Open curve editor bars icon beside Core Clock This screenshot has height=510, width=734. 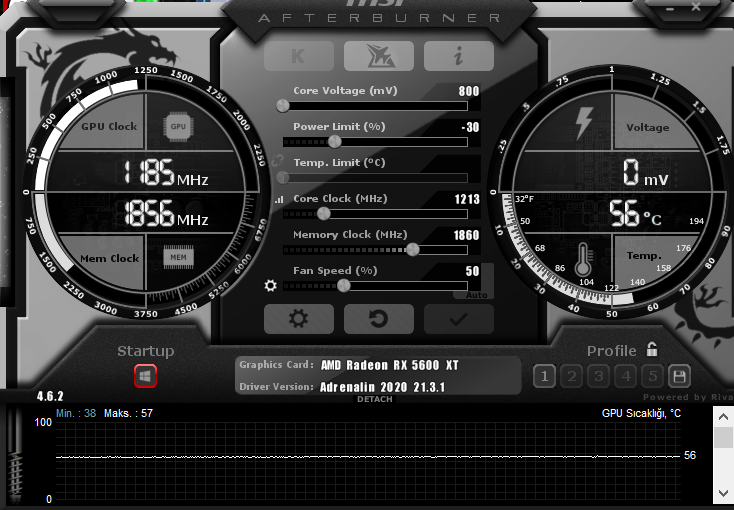(x=279, y=200)
